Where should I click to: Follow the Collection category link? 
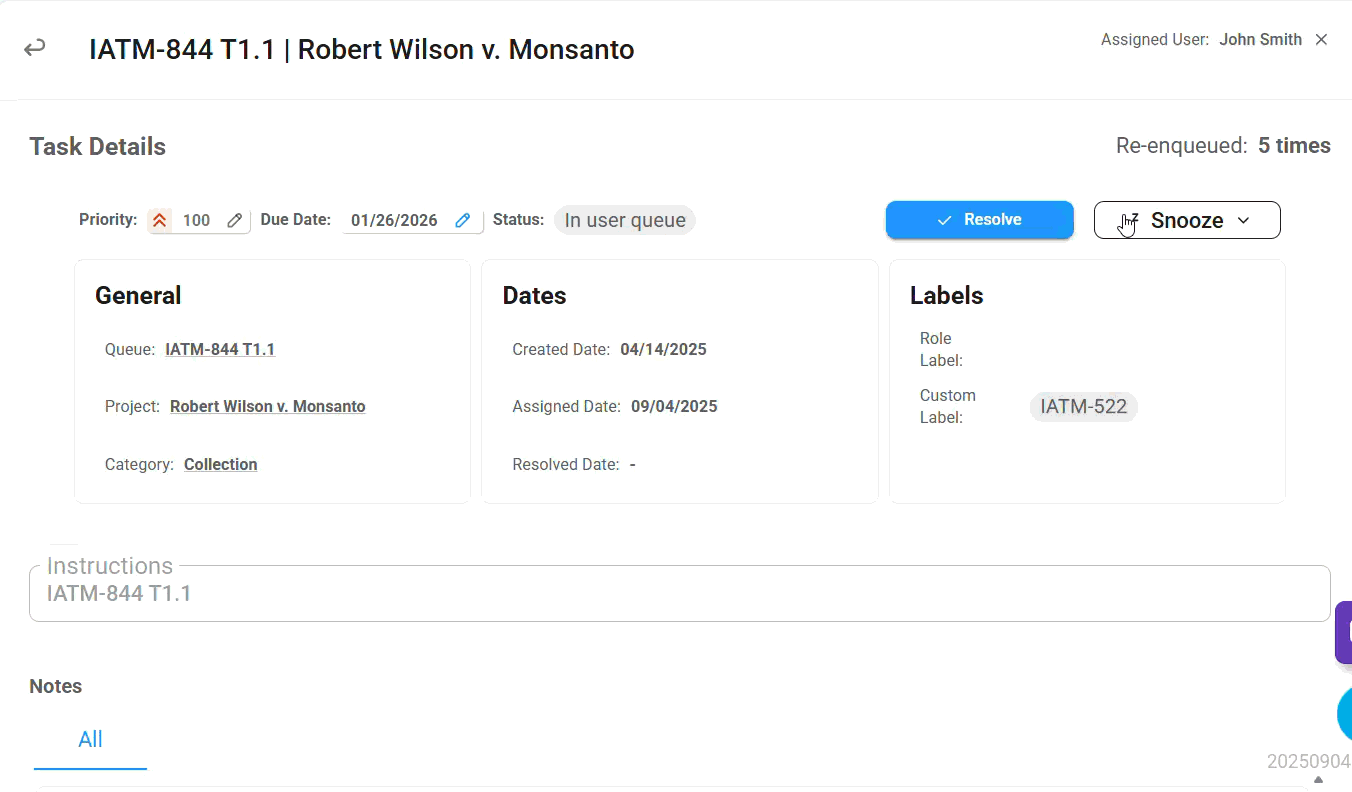coord(221,464)
